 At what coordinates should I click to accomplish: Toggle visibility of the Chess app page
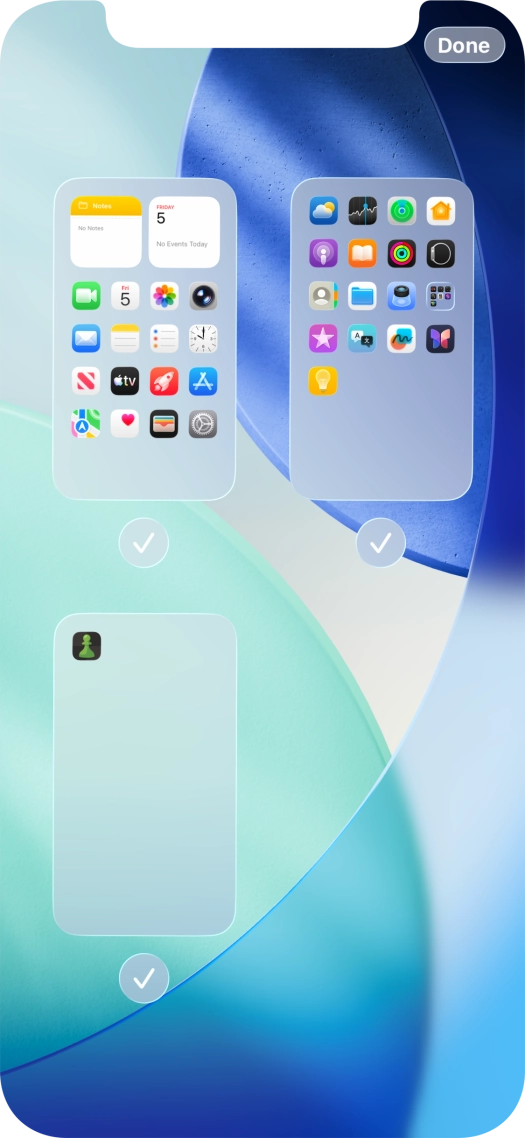144,978
